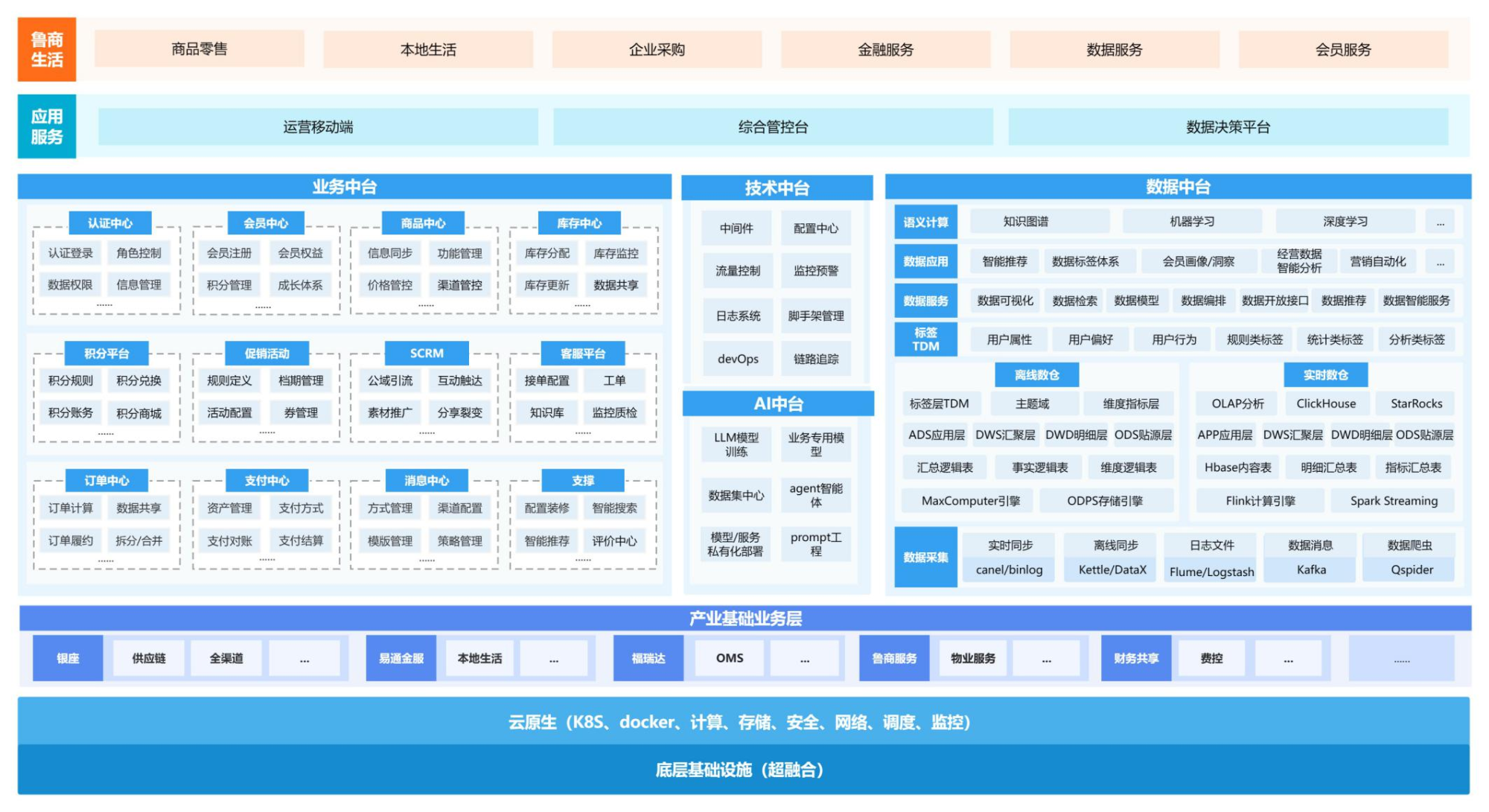Open the 数据决策平台 bar

tap(1227, 127)
